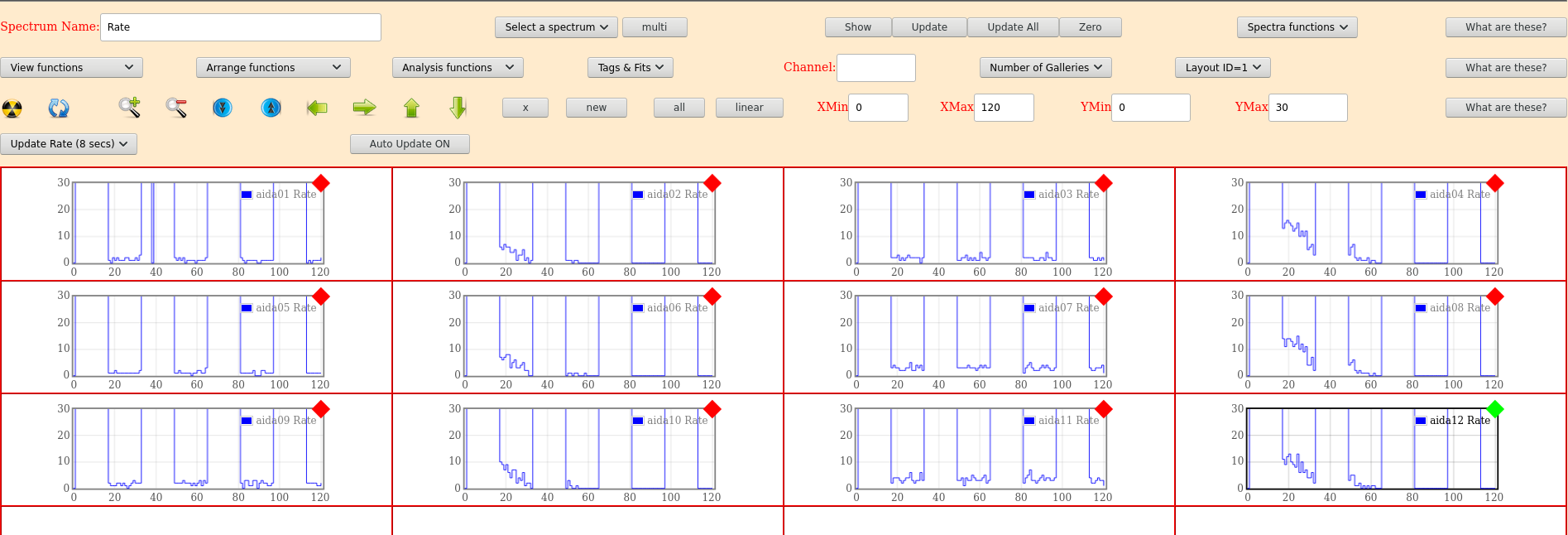Open the Layout ID=1 dropdown
Image resolution: width=1568 pixels, height=535 pixels.
click(x=1222, y=68)
